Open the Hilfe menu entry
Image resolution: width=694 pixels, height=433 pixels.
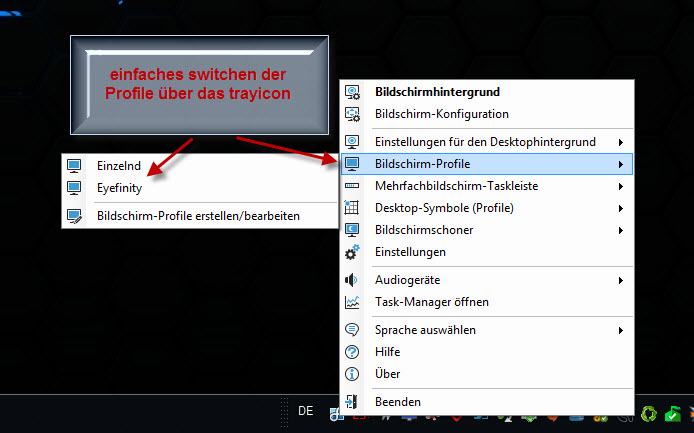tap(487, 352)
